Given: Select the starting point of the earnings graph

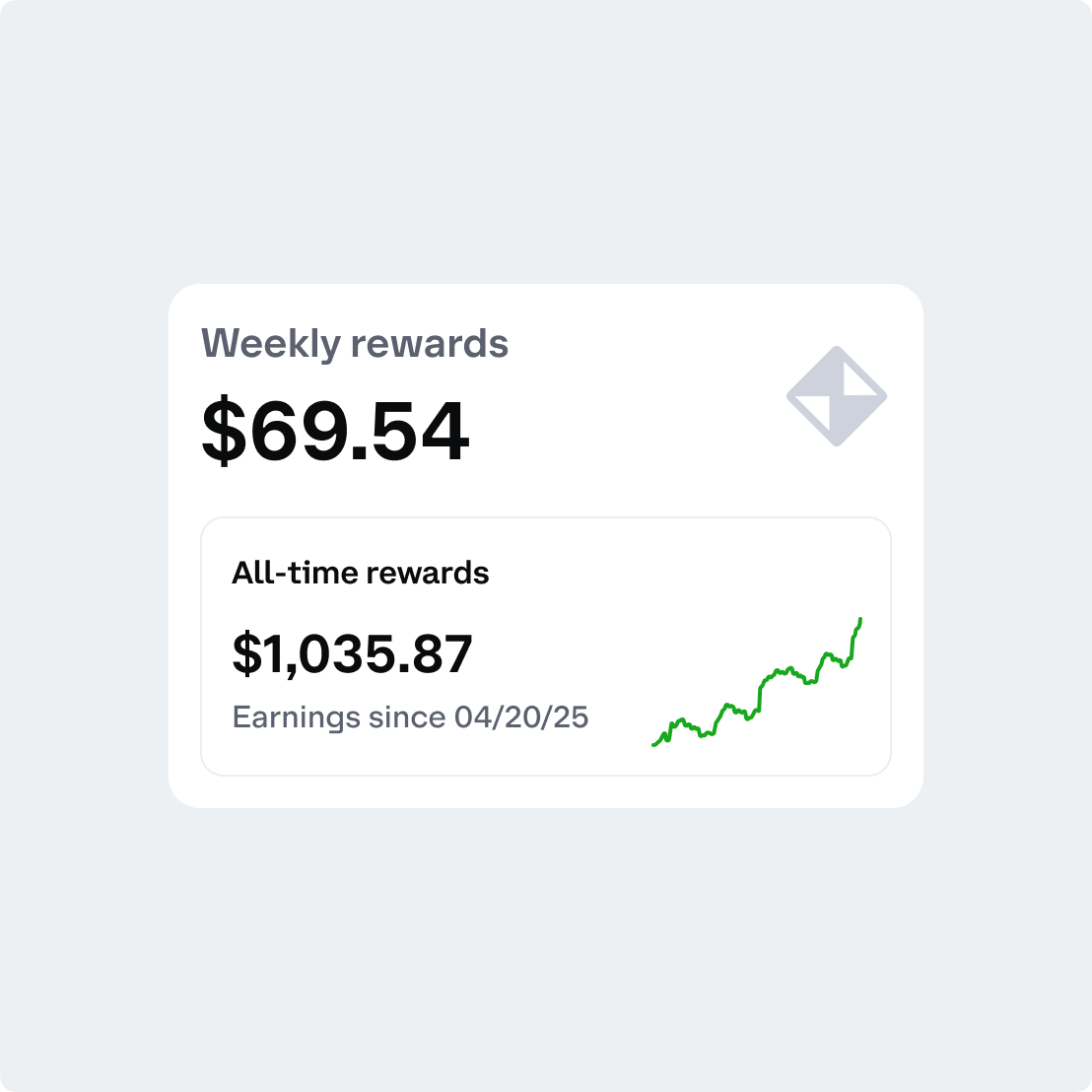Looking at the screenshot, I should click(653, 745).
